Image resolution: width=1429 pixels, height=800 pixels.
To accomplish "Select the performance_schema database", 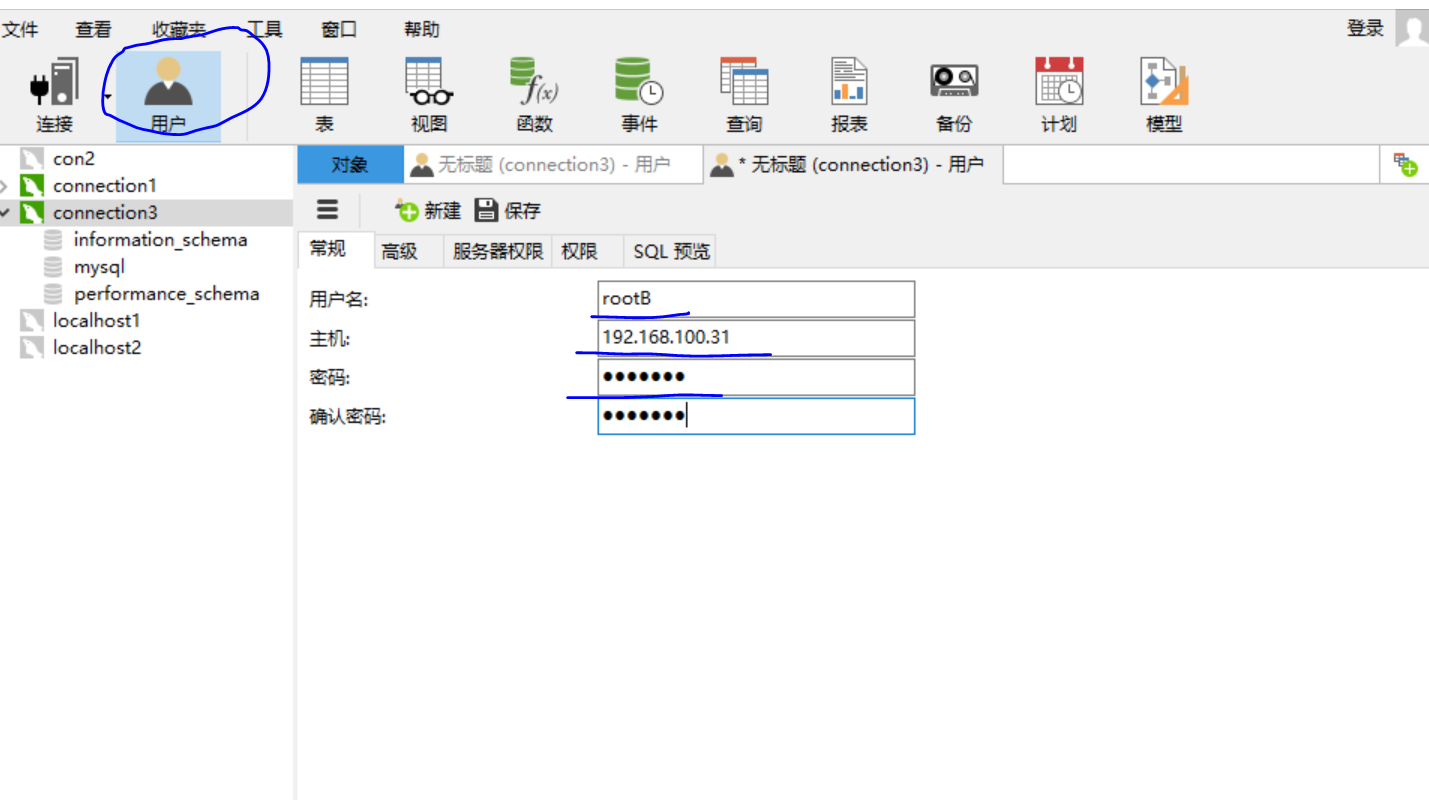I will 166,294.
